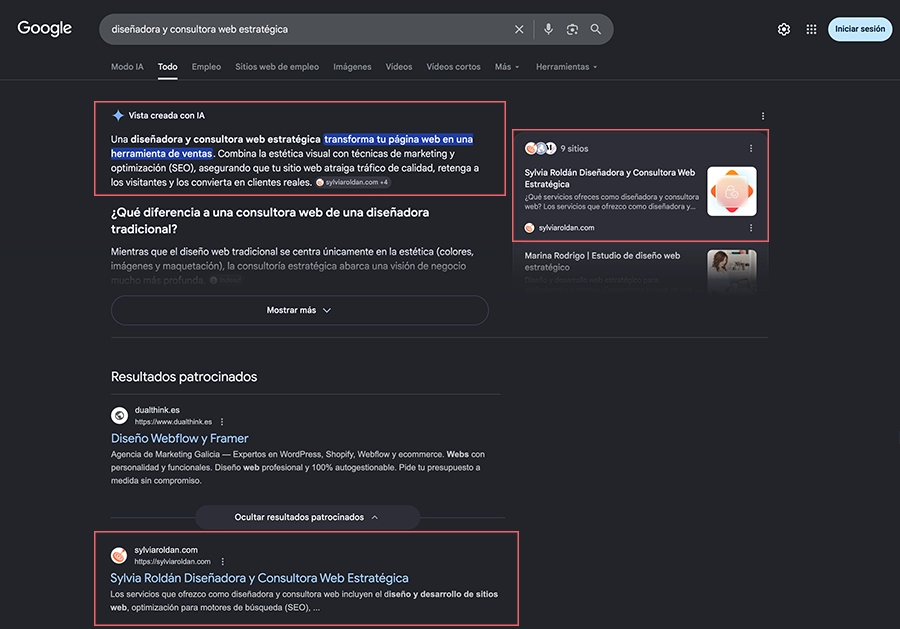Click the Sylvia Roldán card thumbnail

tap(732, 191)
